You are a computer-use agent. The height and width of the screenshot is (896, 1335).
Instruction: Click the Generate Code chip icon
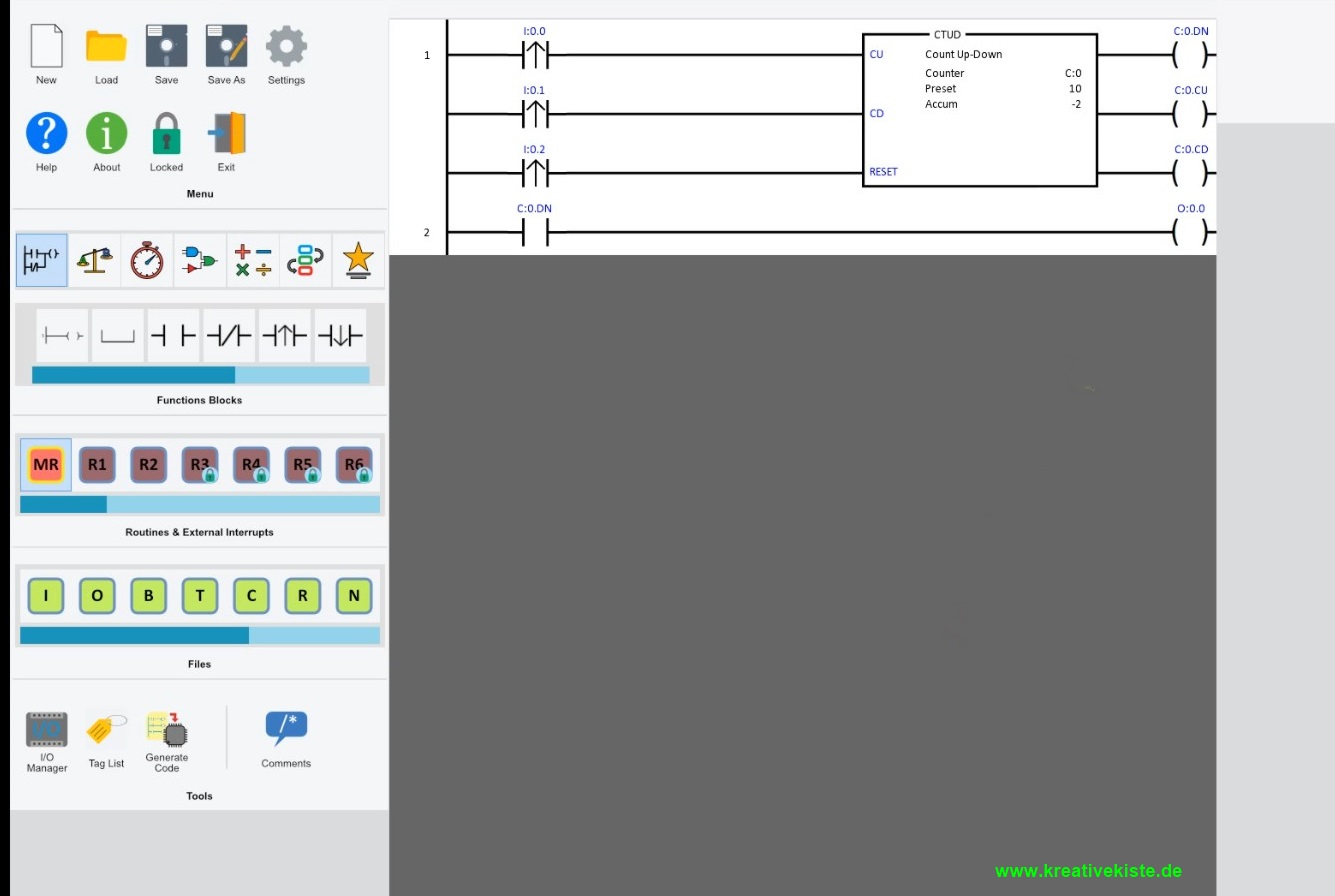pyautogui.click(x=167, y=731)
